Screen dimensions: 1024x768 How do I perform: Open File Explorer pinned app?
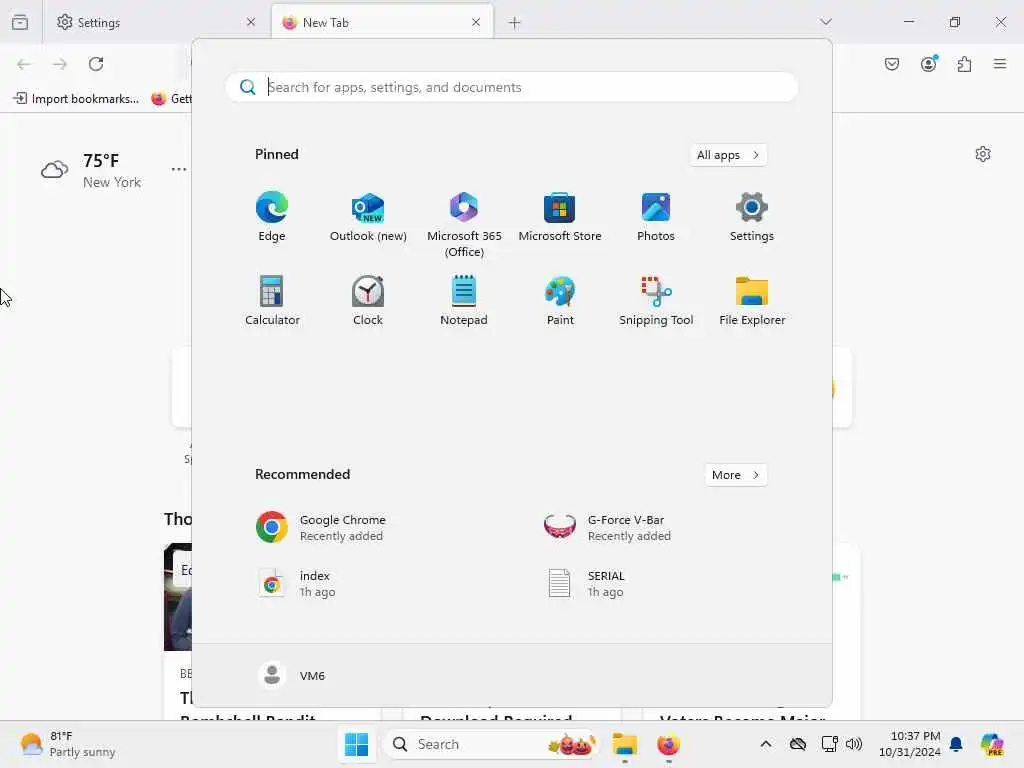click(752, 300)
